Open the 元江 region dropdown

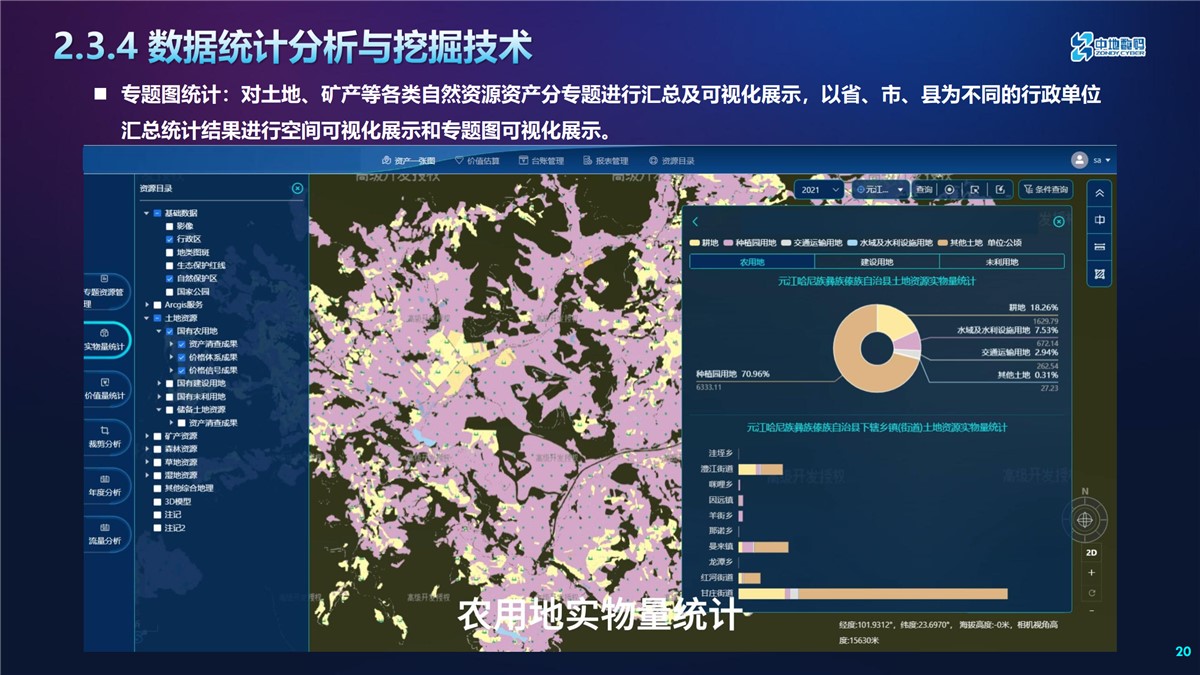click(x=880, y=189)
